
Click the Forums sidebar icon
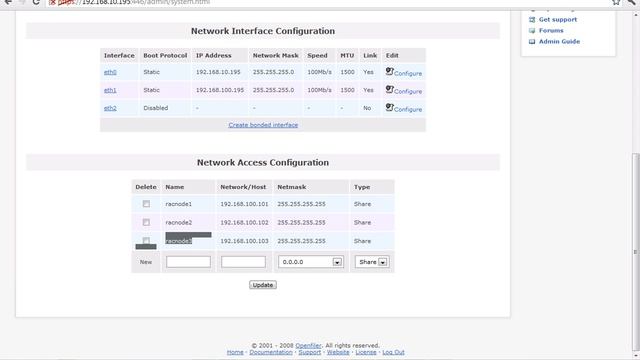532,31
